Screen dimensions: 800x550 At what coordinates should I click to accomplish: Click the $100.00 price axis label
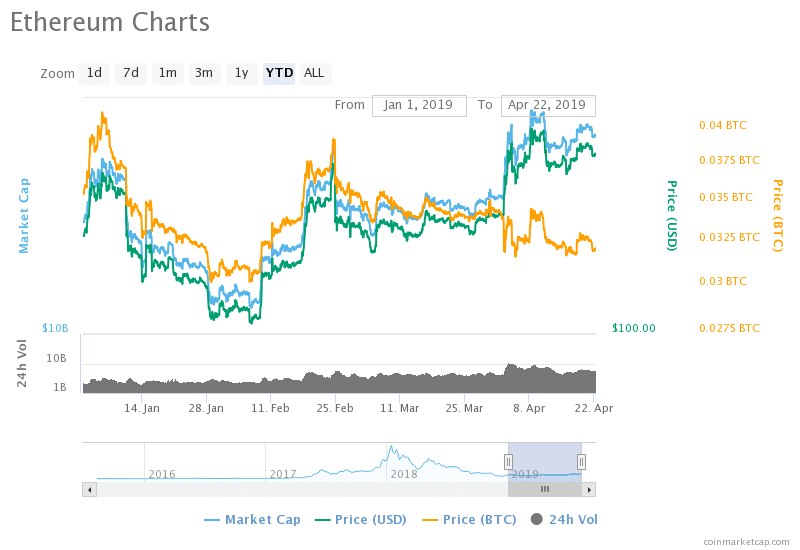(x=634, y=328)
